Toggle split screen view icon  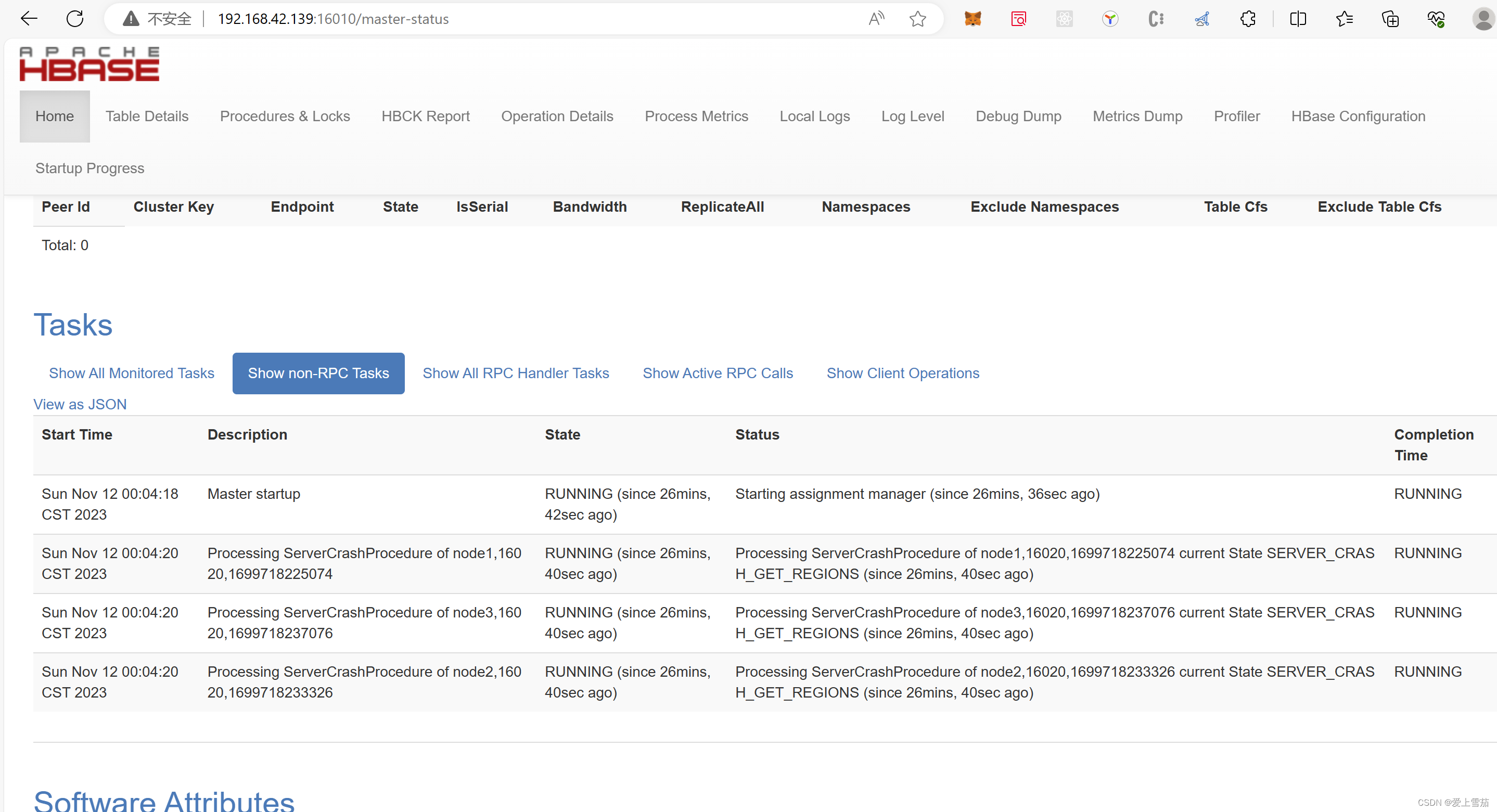[1298, 19]
